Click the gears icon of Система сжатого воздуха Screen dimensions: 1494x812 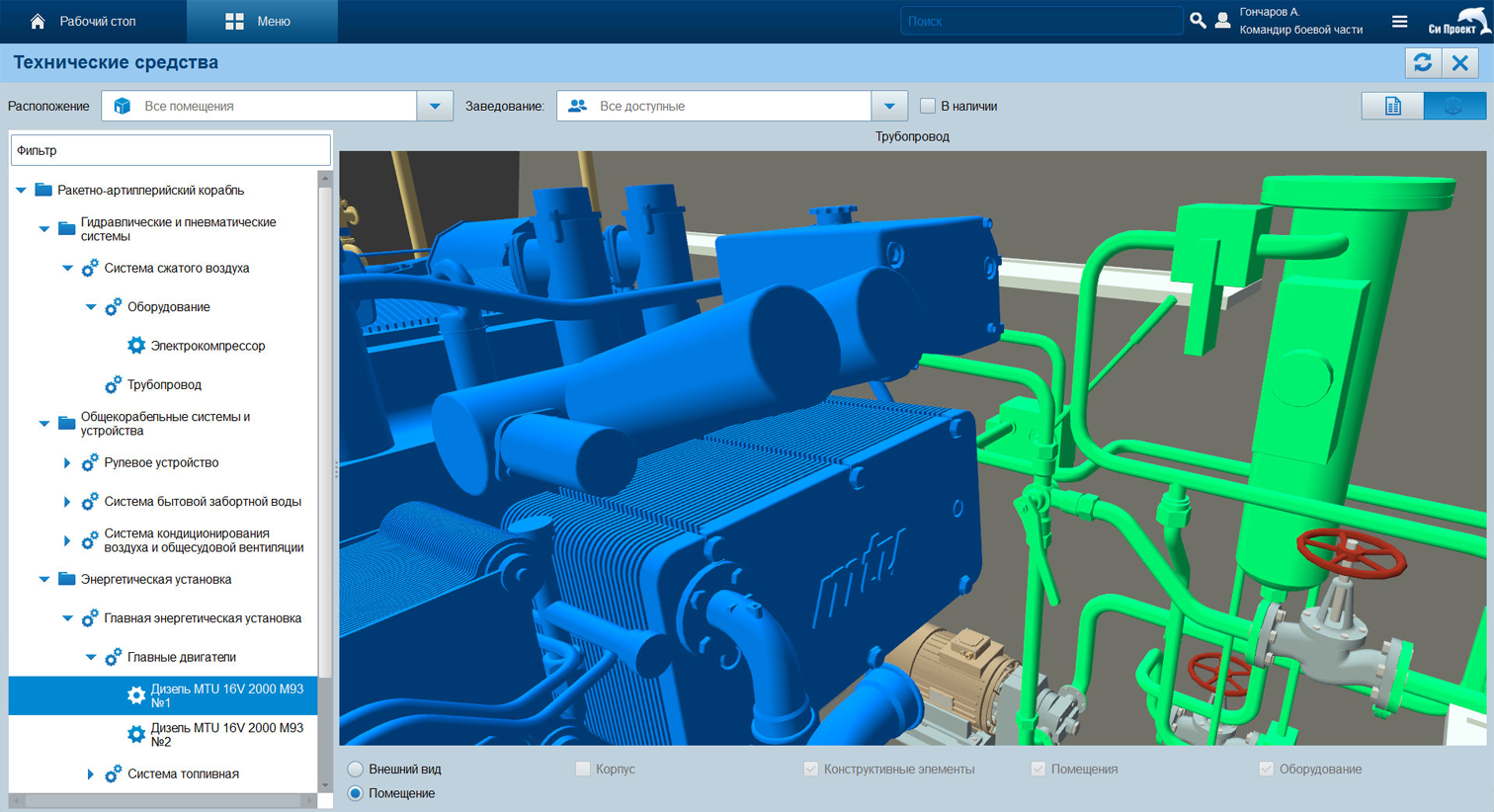(90, 268)
